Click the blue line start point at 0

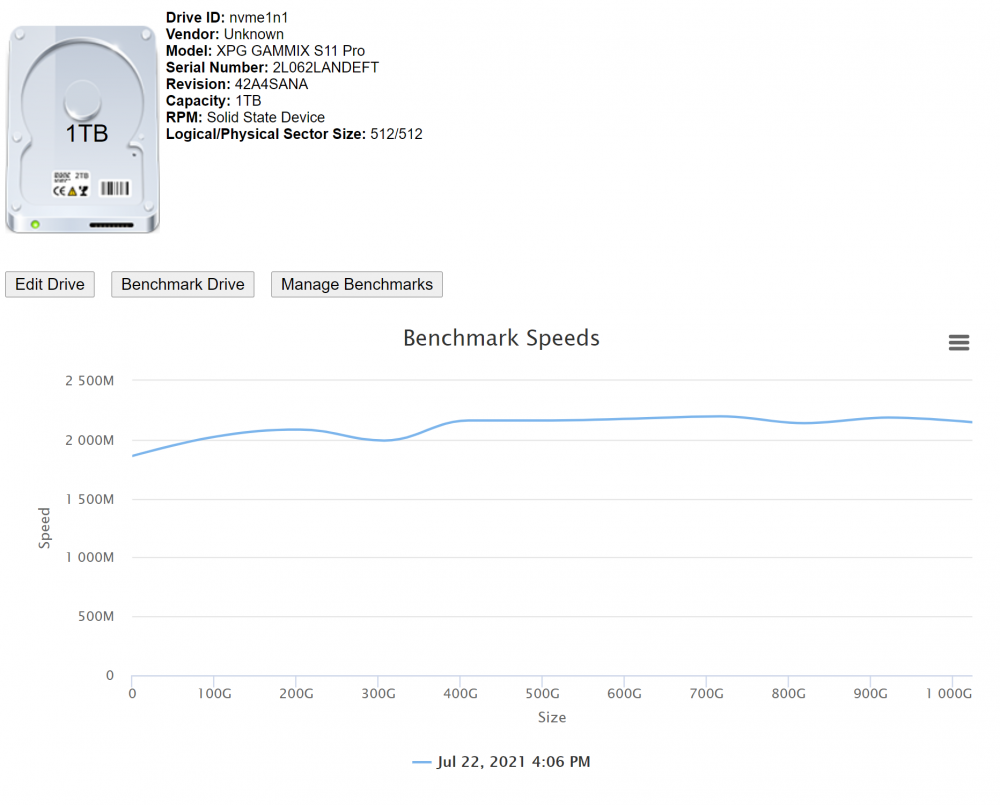[x=133, y=455]
